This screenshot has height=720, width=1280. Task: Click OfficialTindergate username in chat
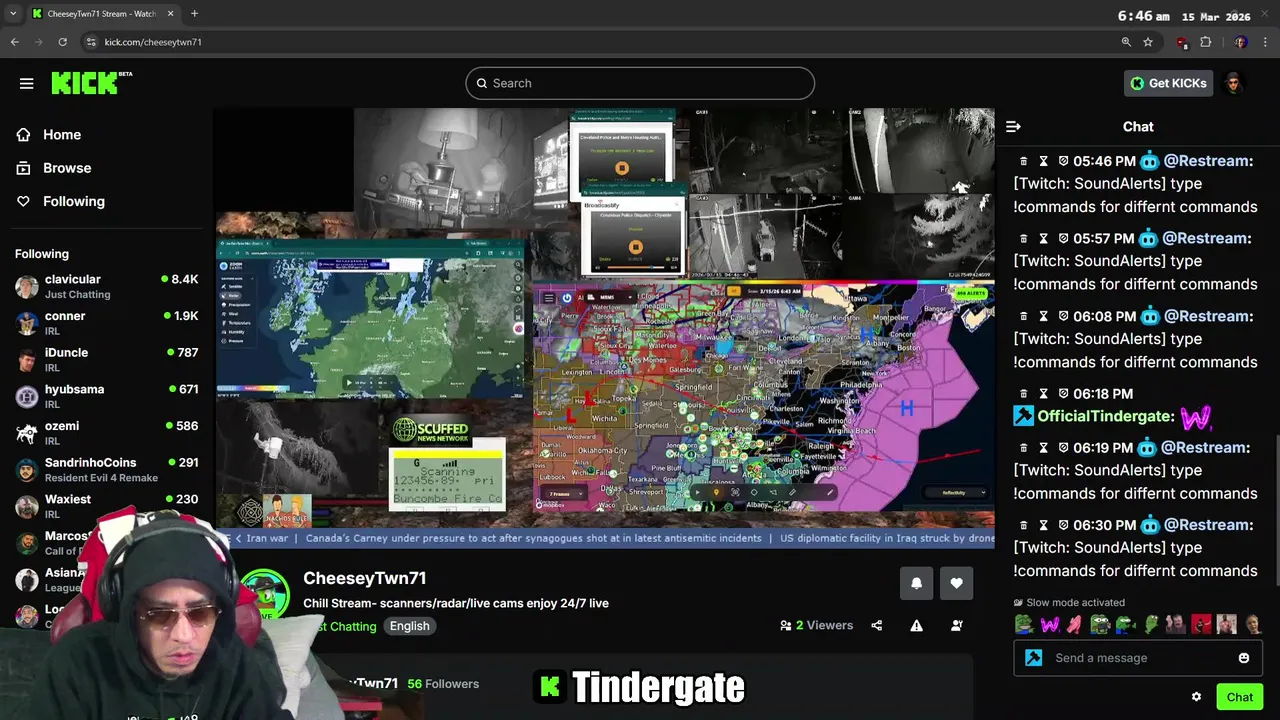tap(1105, 416)
